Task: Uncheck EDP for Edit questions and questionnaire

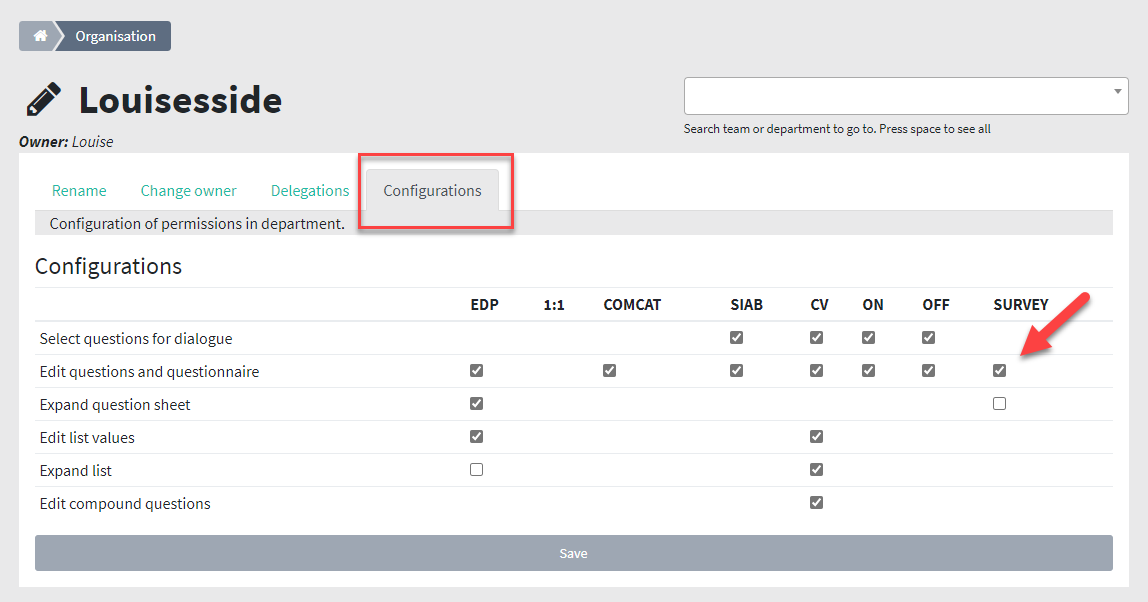Action: tap(477, 371)
